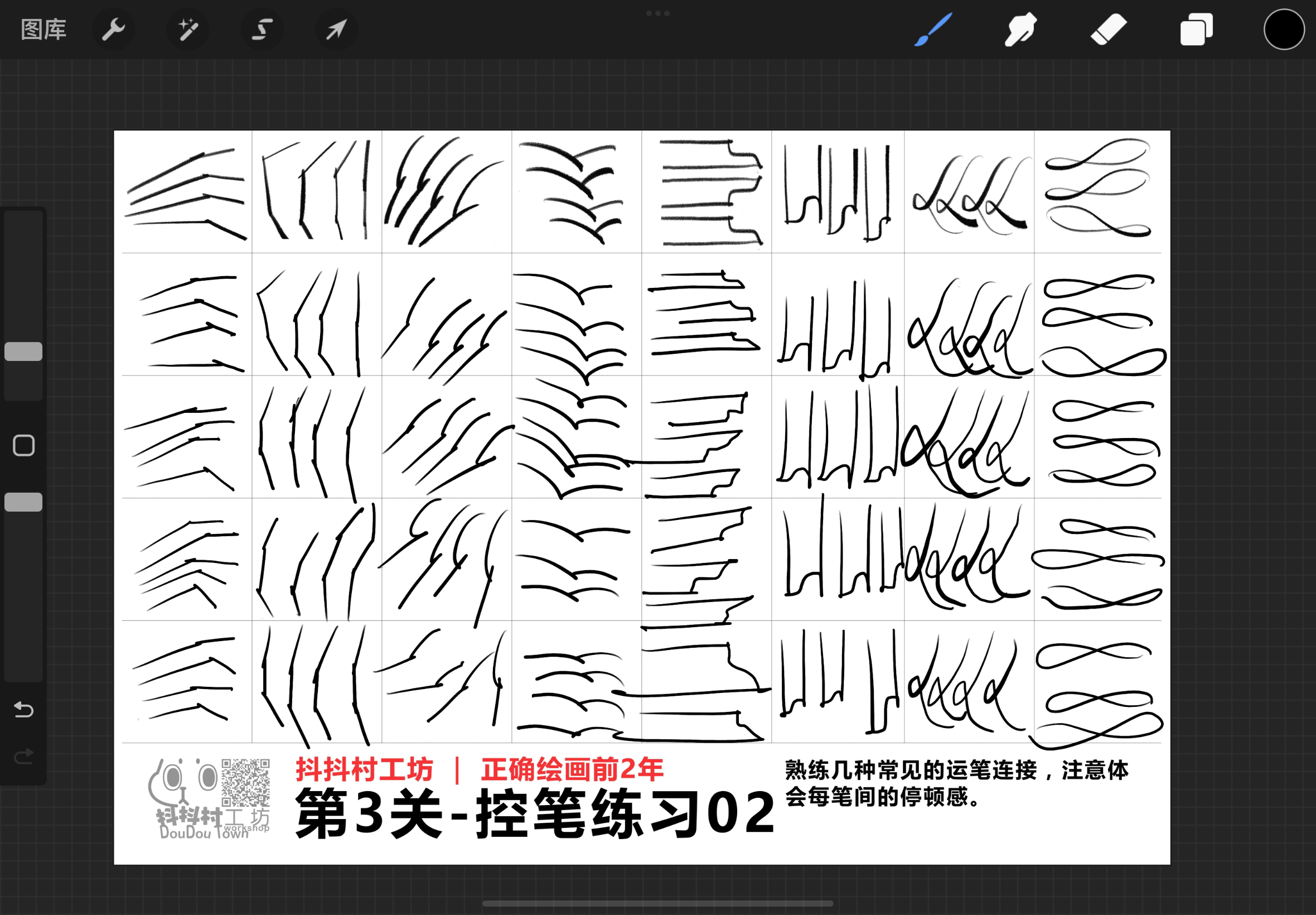The image size is (1316, 915).
Task: Activate the Transform arrow tool
Action: point(336,29)
